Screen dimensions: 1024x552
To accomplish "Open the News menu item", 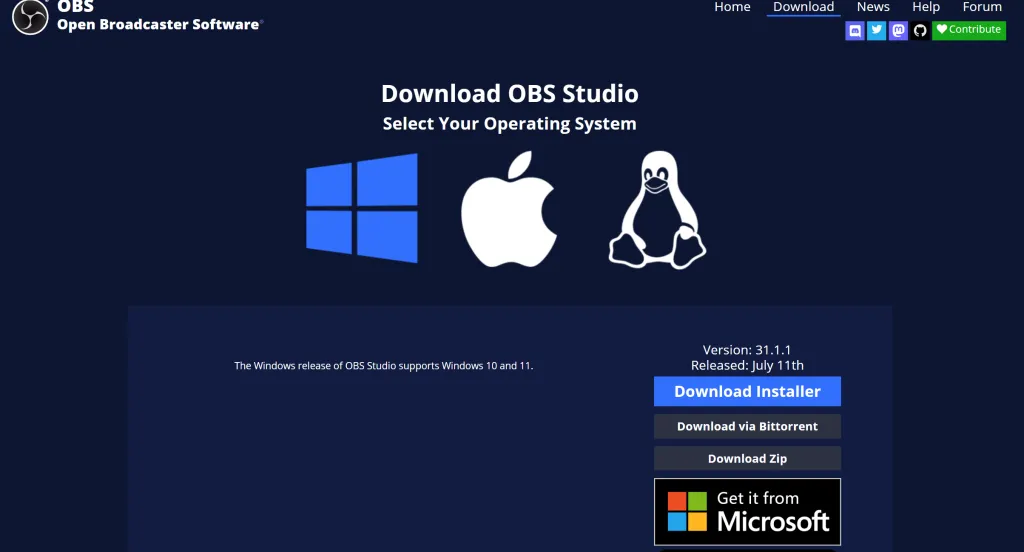I will pyautogui.click(x=873, y=7).
